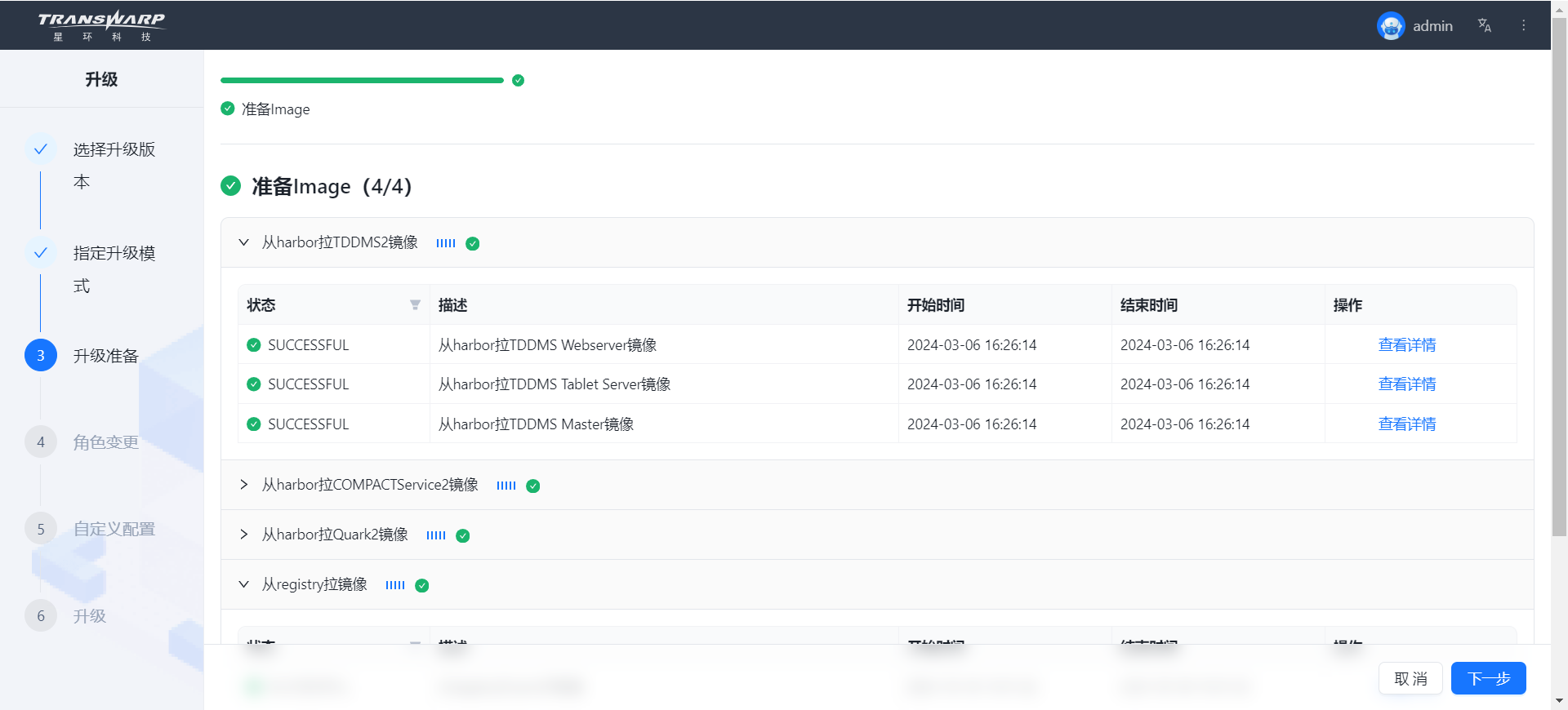Open 查看详情 for TDDMS Tablet Server镜像
Image resolution: width=1568 pixels, height=710 pixels.
(x=1406, y=384)
